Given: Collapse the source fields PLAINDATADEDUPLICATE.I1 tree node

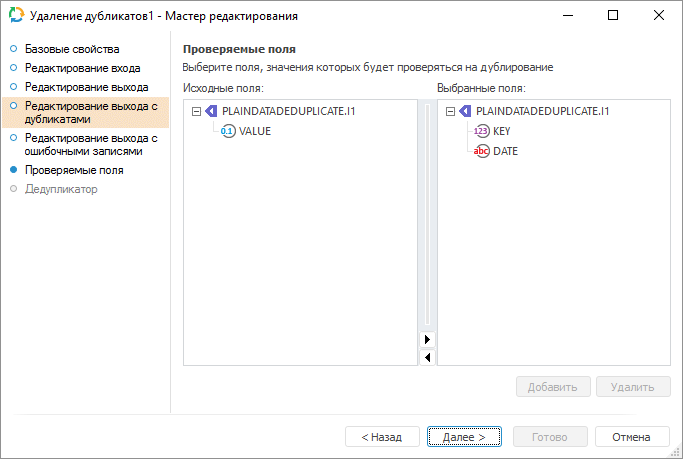Looking at the screenshot, I should (x=195, y=112).
